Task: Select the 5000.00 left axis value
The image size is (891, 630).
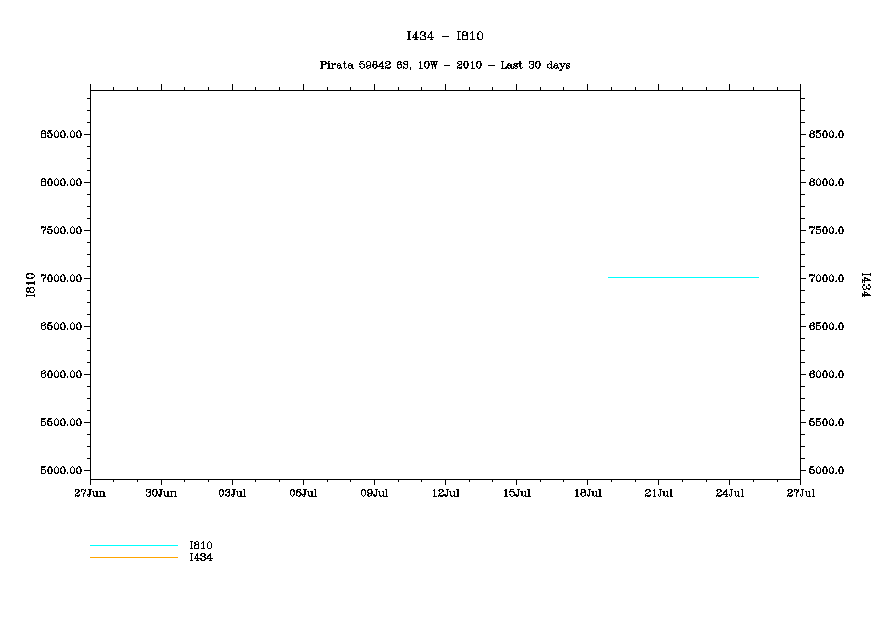Action: pos(61,471)
